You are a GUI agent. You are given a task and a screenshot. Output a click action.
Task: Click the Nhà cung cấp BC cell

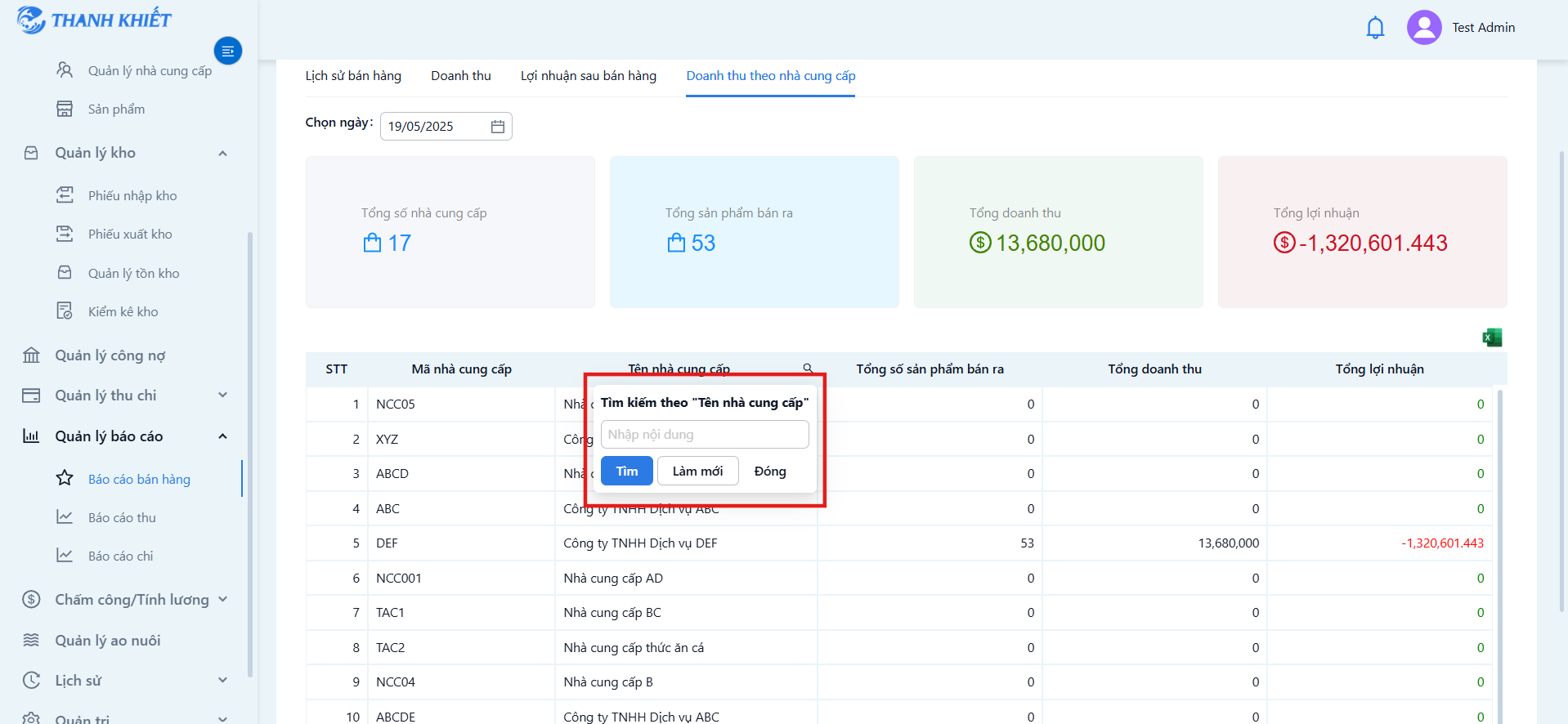687,613
